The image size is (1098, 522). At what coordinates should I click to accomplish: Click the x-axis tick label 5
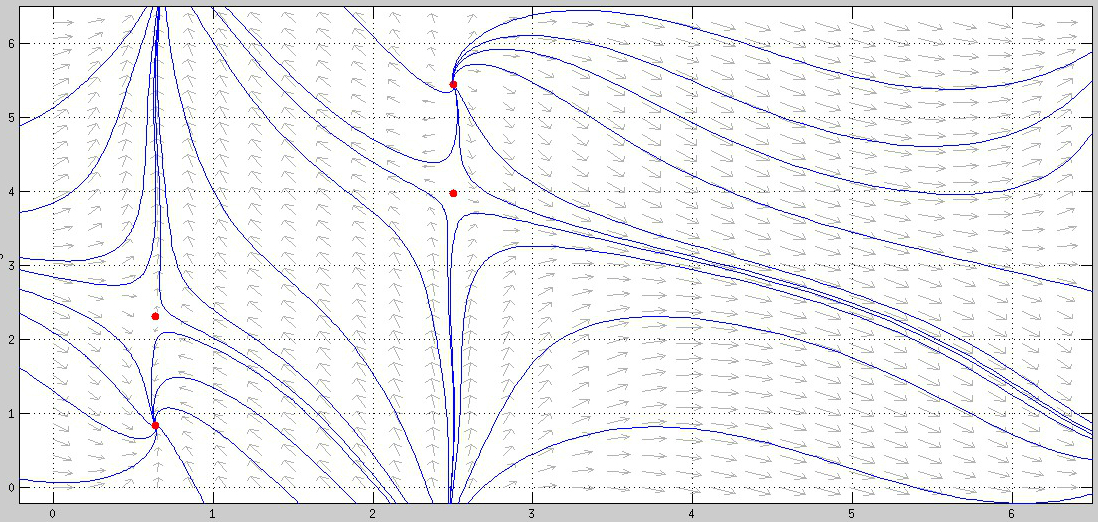tap(852, 513)
